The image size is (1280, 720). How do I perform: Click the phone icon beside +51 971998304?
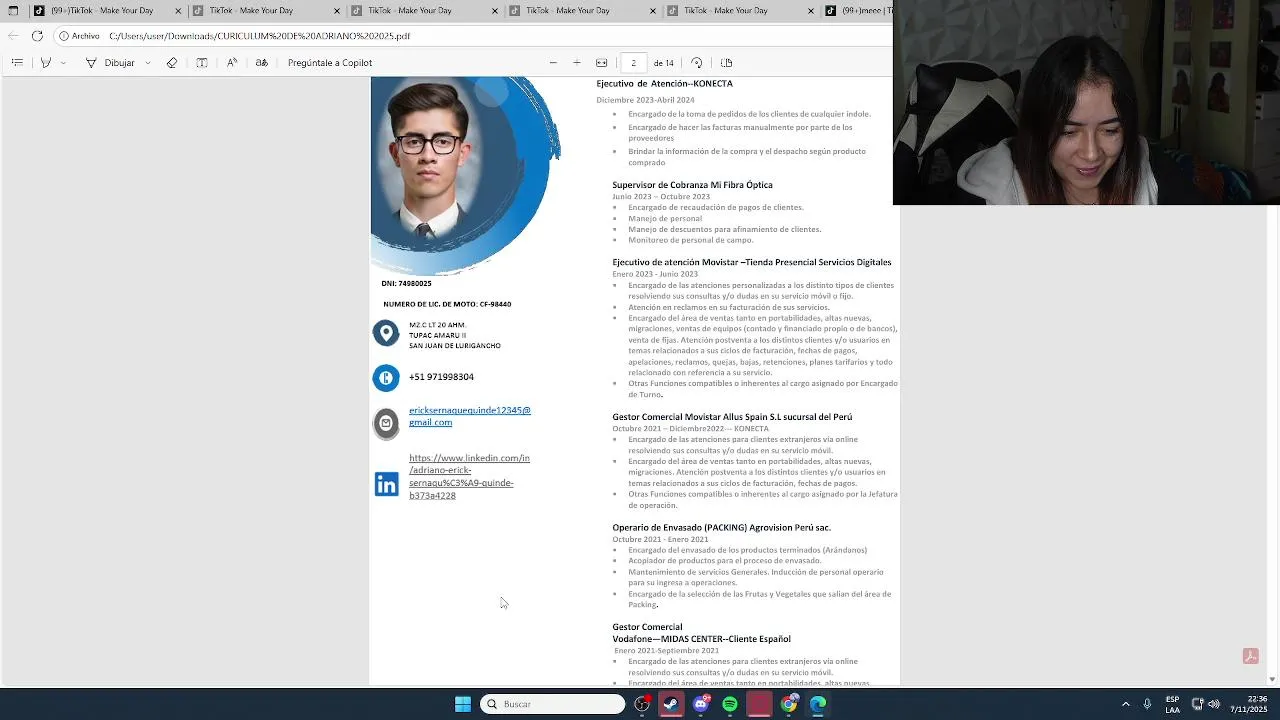[x=386, y=377]
